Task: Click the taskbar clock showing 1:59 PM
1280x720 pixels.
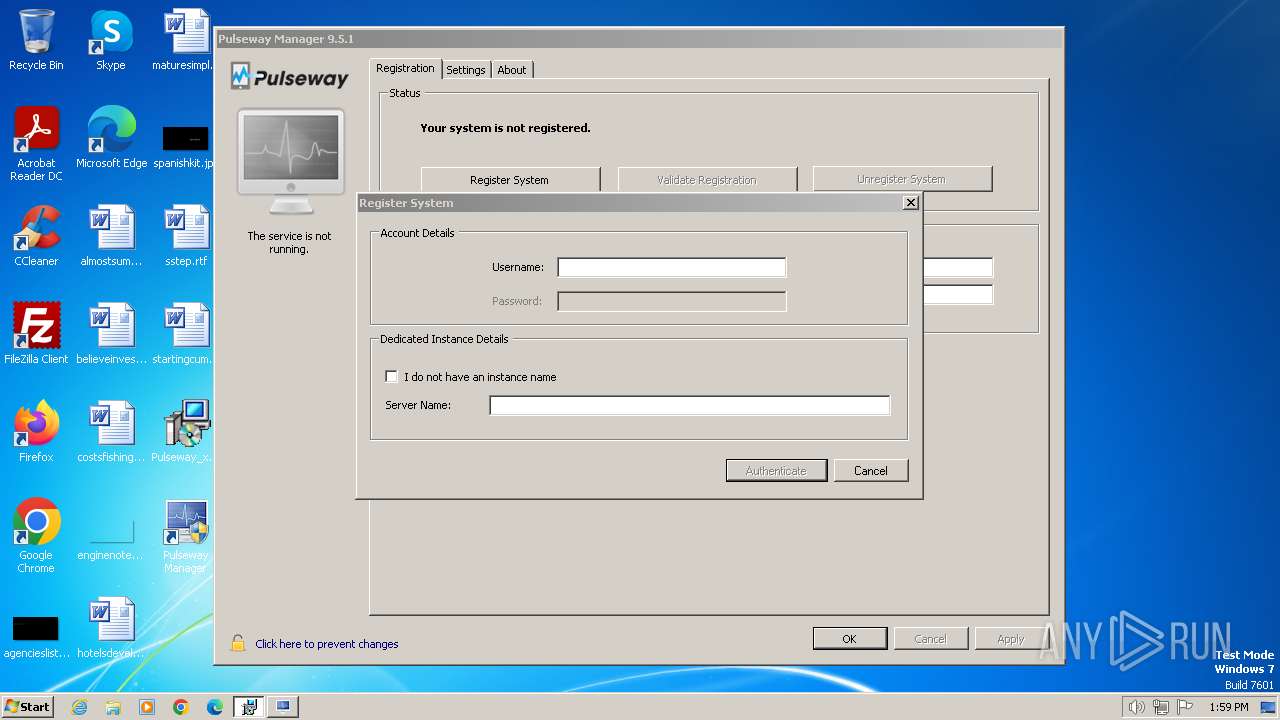Action: pos(1229,707)
